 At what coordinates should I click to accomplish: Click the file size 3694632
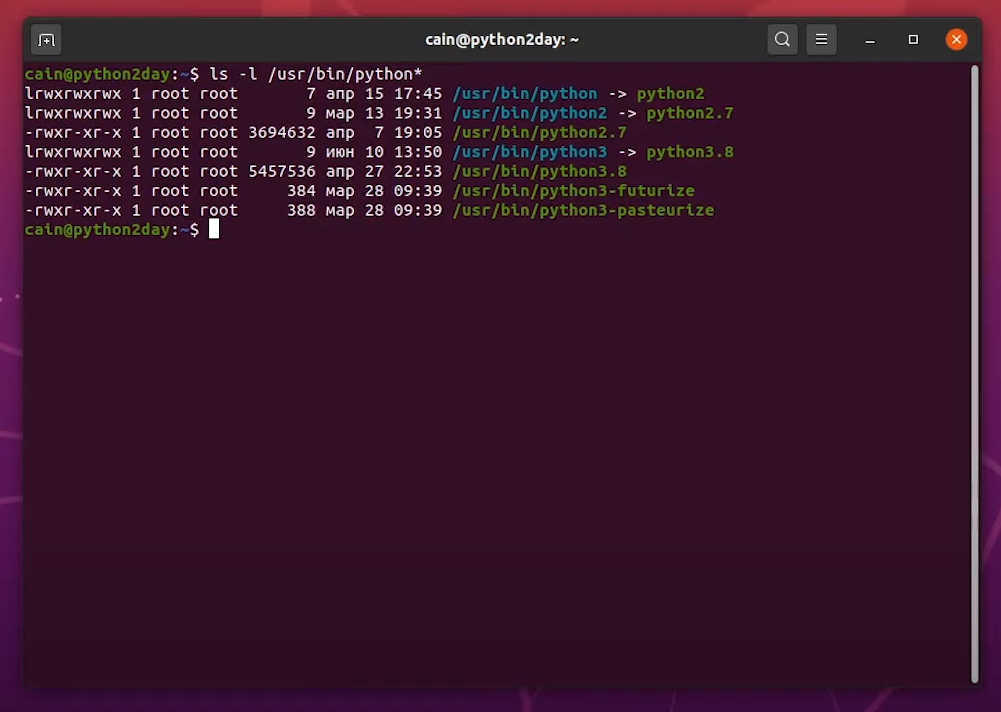(x=282, y=133)
